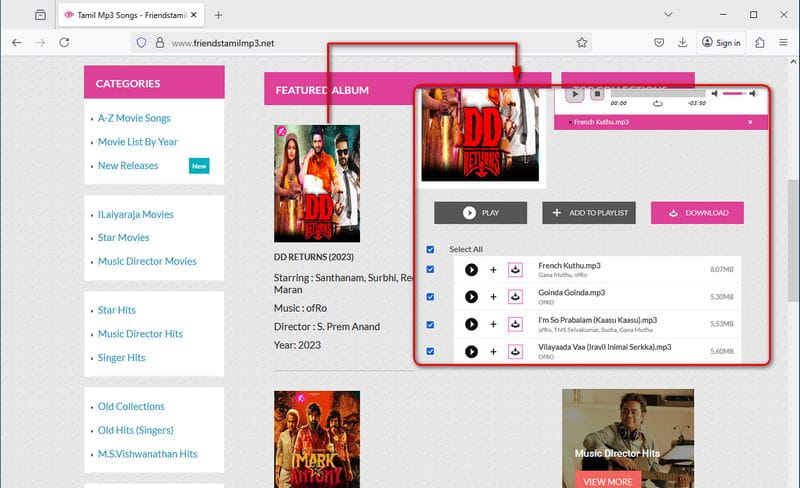Image resolution: width=800 pixels, height=488 pixels.
Task: Play the Vilayaada Vaa track
Action: pos(471,351)
